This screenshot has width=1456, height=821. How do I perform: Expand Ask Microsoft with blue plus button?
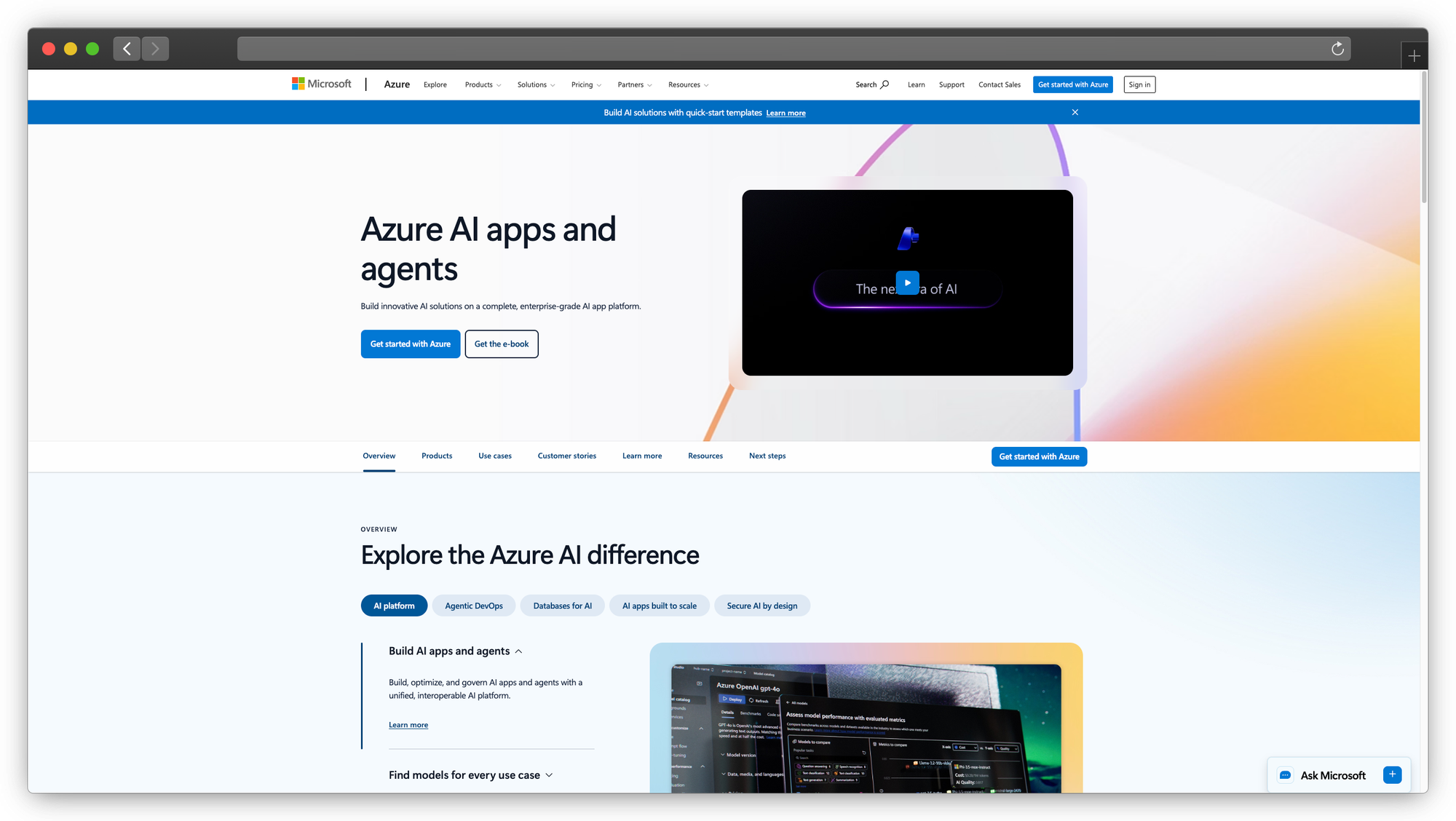(1392, 774)
